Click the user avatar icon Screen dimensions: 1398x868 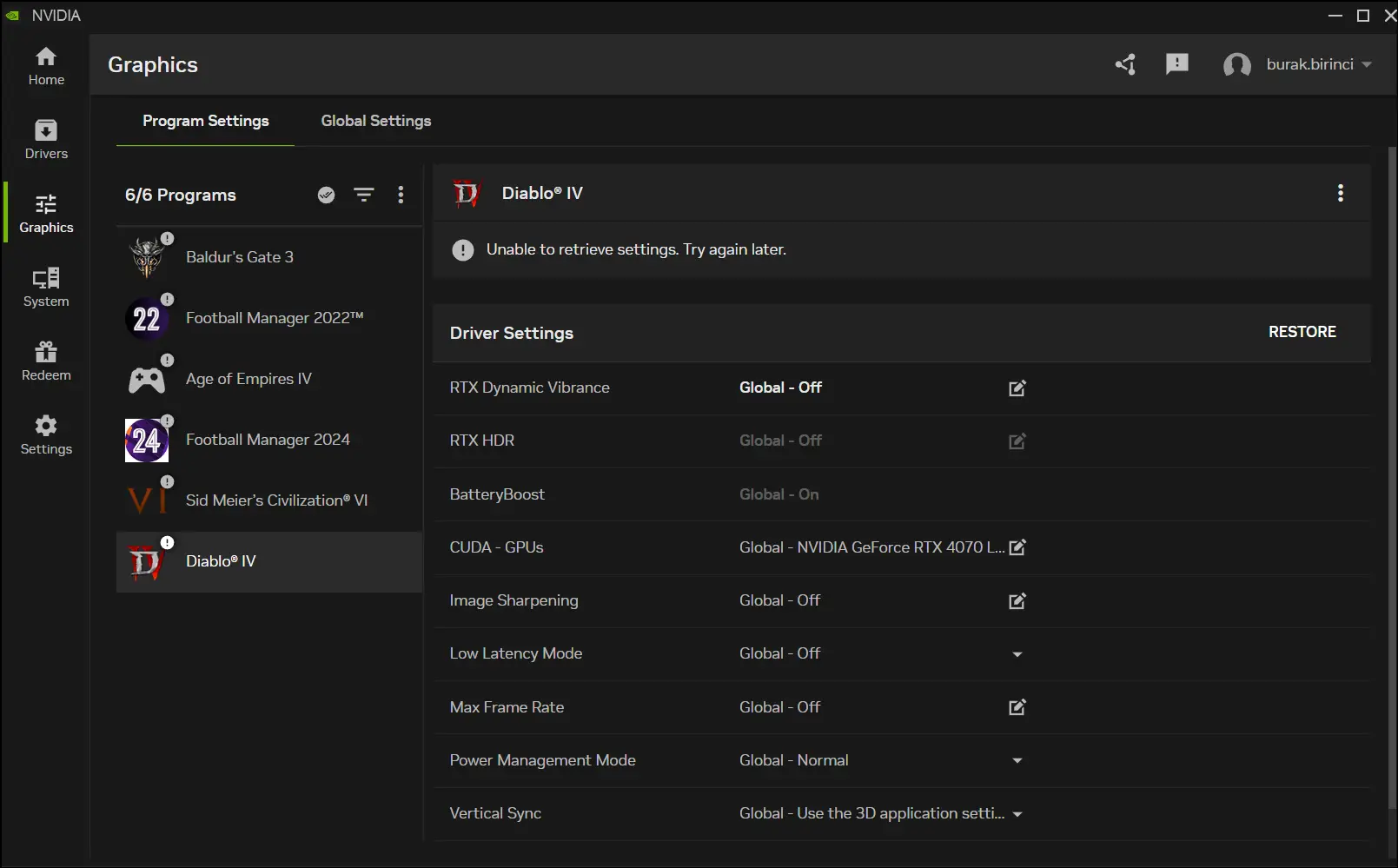(1237, 65)
